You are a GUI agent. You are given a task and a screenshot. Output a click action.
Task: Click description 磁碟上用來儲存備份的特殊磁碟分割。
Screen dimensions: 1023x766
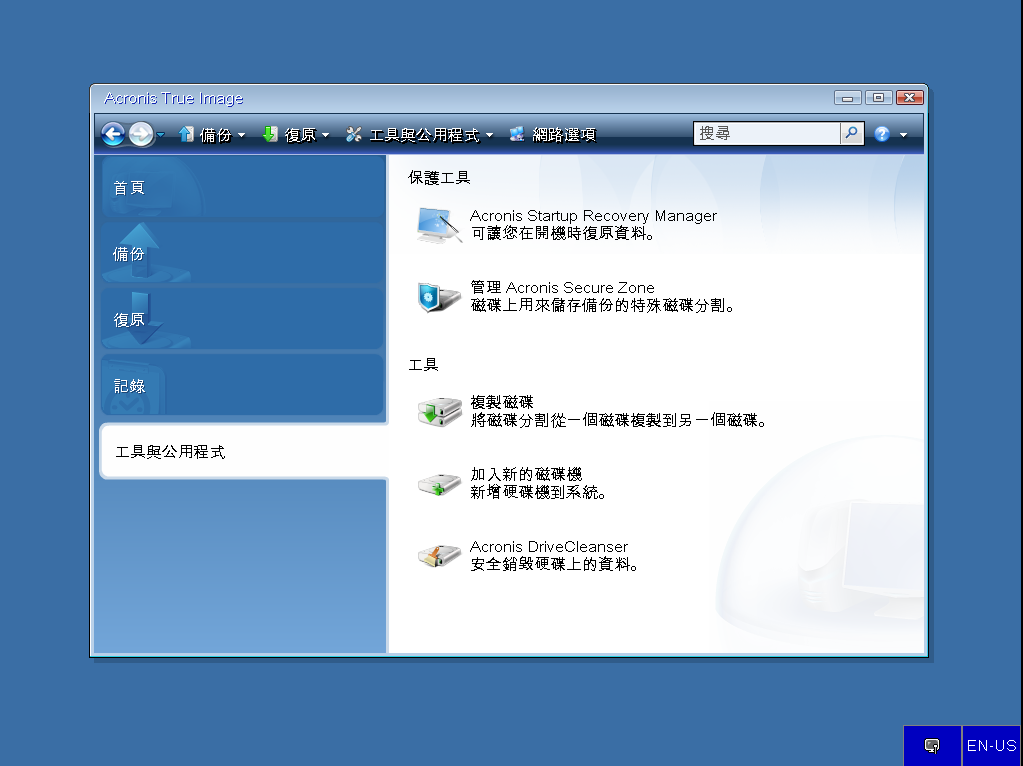pyautogui.click(x=603, y=305)
